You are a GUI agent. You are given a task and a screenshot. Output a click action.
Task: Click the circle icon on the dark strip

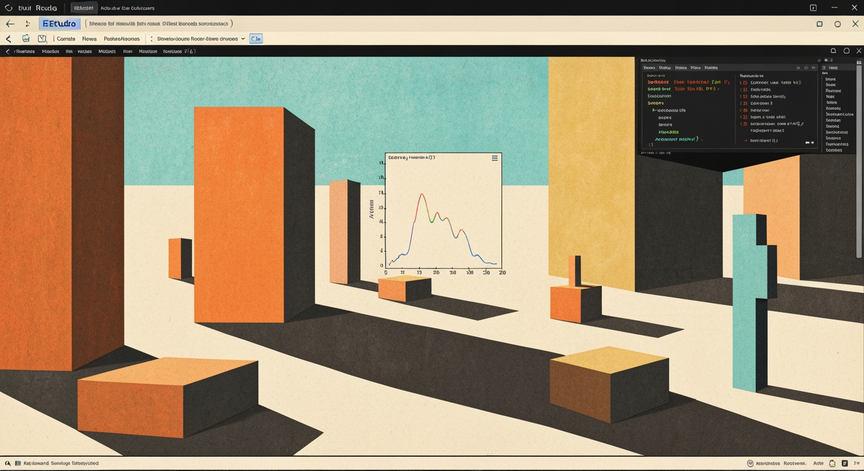tap(846, 51)
